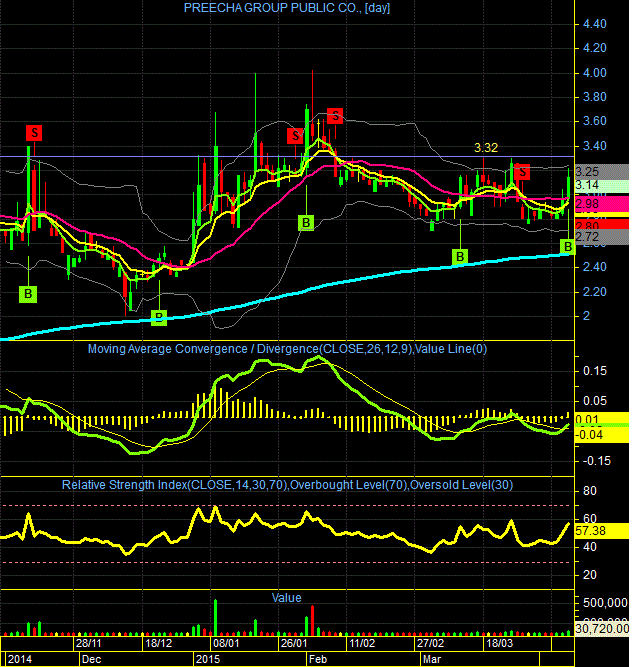This screenshot has height=667, width=633.
Task: Click the RSI 57.38 value tag
Action: click(602, 531)
